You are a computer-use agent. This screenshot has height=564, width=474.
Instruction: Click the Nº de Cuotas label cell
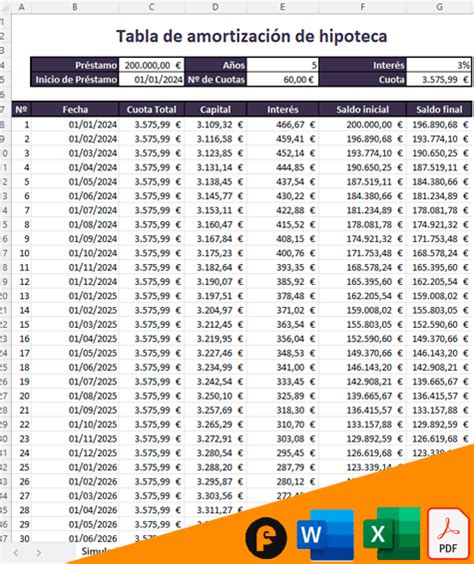click(x=215, y=79)
